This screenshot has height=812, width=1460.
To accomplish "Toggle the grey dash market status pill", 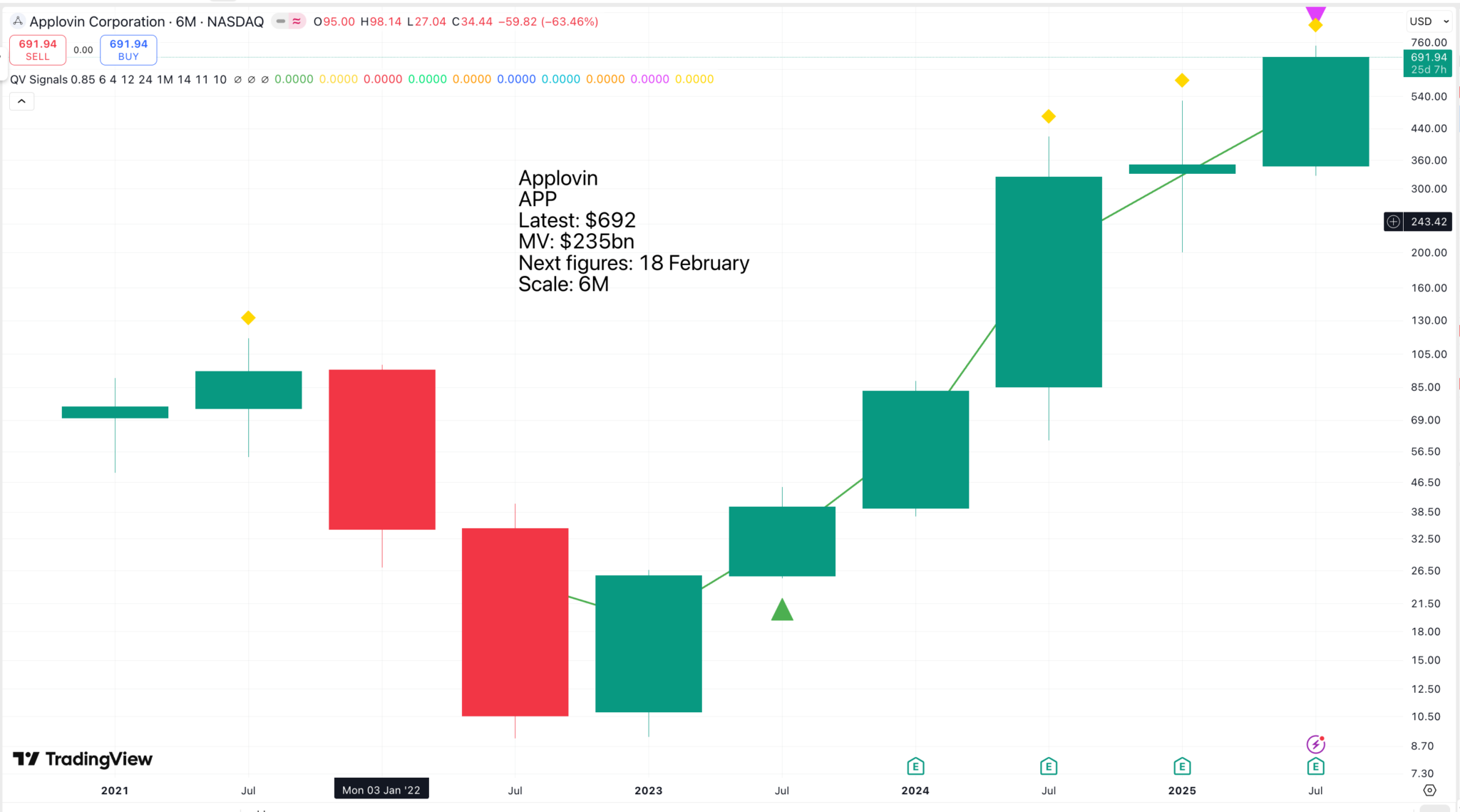I will (281, 21).
